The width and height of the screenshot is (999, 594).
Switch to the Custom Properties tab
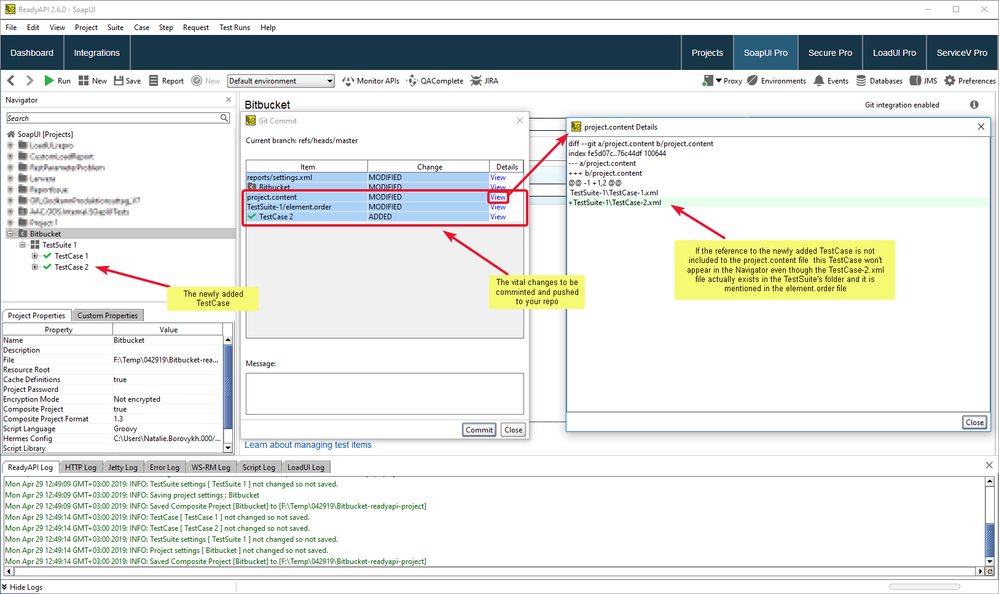tap(109, 315)
